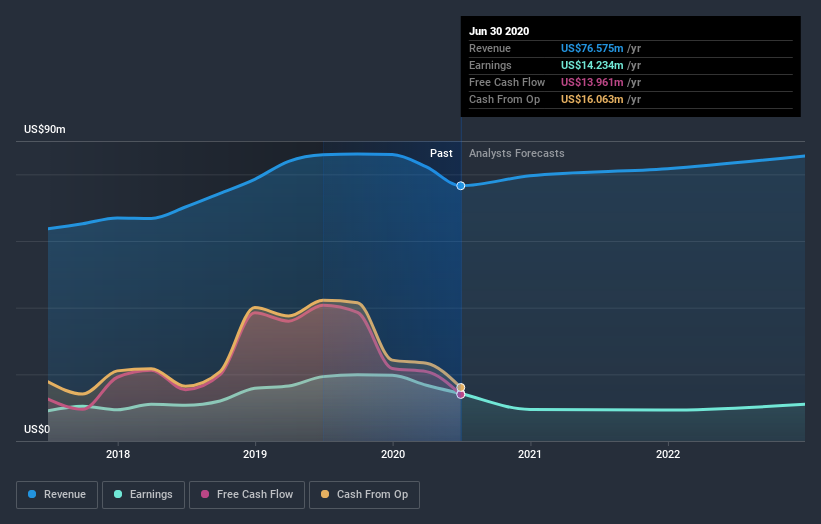Image resolution: width=821 pixels, height=524 pixels.
Task: Click the US$90m y-axis label
Action: click(x=45, y=129)
